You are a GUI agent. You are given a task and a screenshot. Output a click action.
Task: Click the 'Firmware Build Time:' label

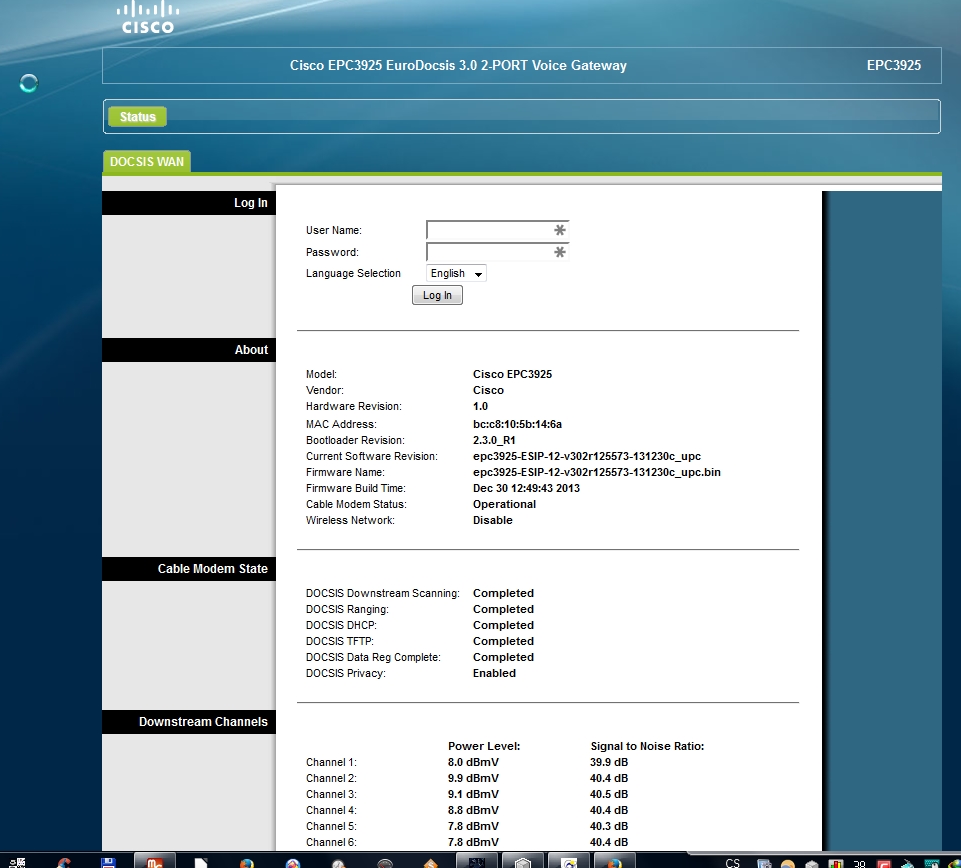click(355, 488)
